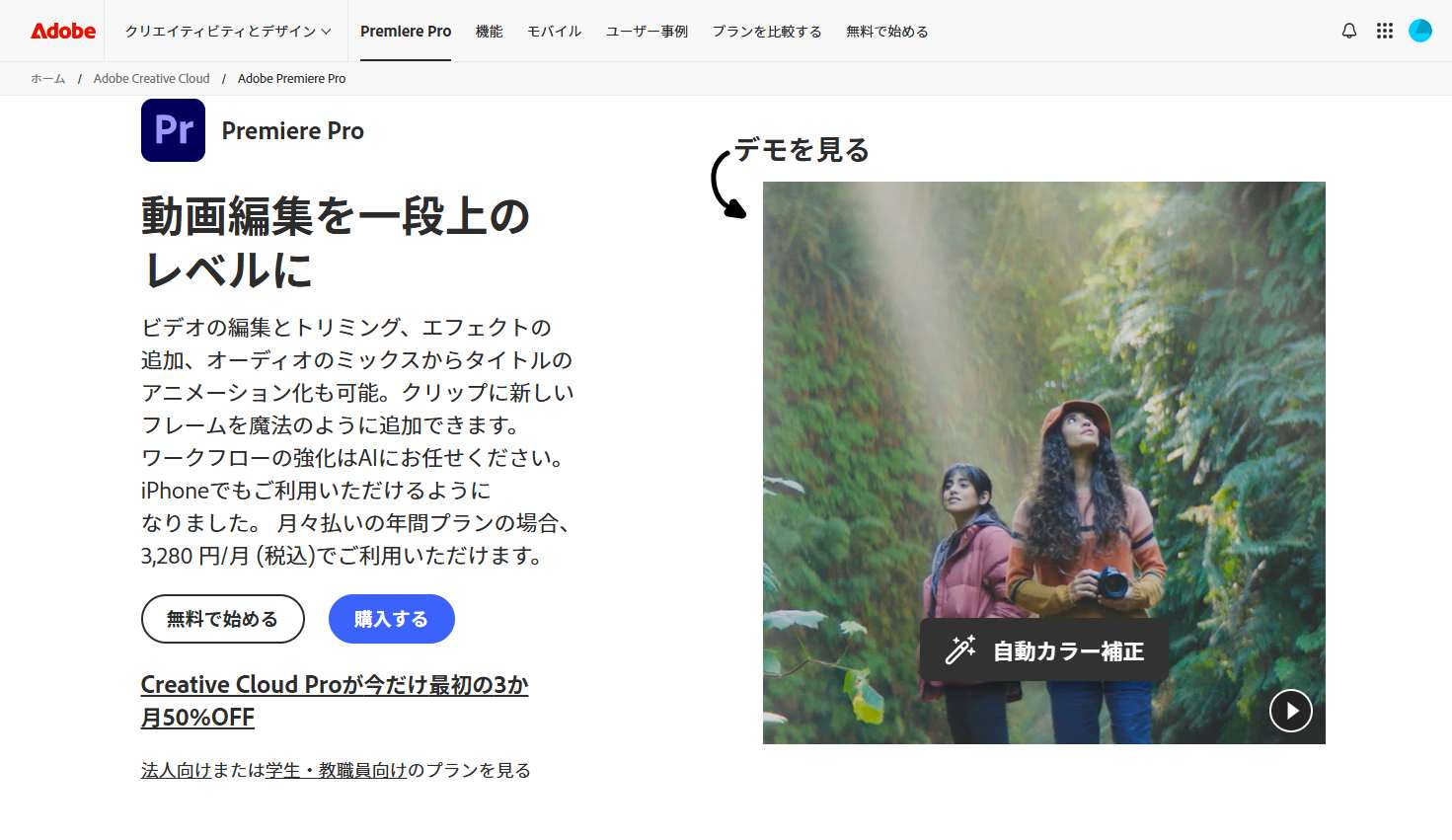1452x840 pixels.
Task: Open the モバイル nav item
Action: (x=555, y=32)
